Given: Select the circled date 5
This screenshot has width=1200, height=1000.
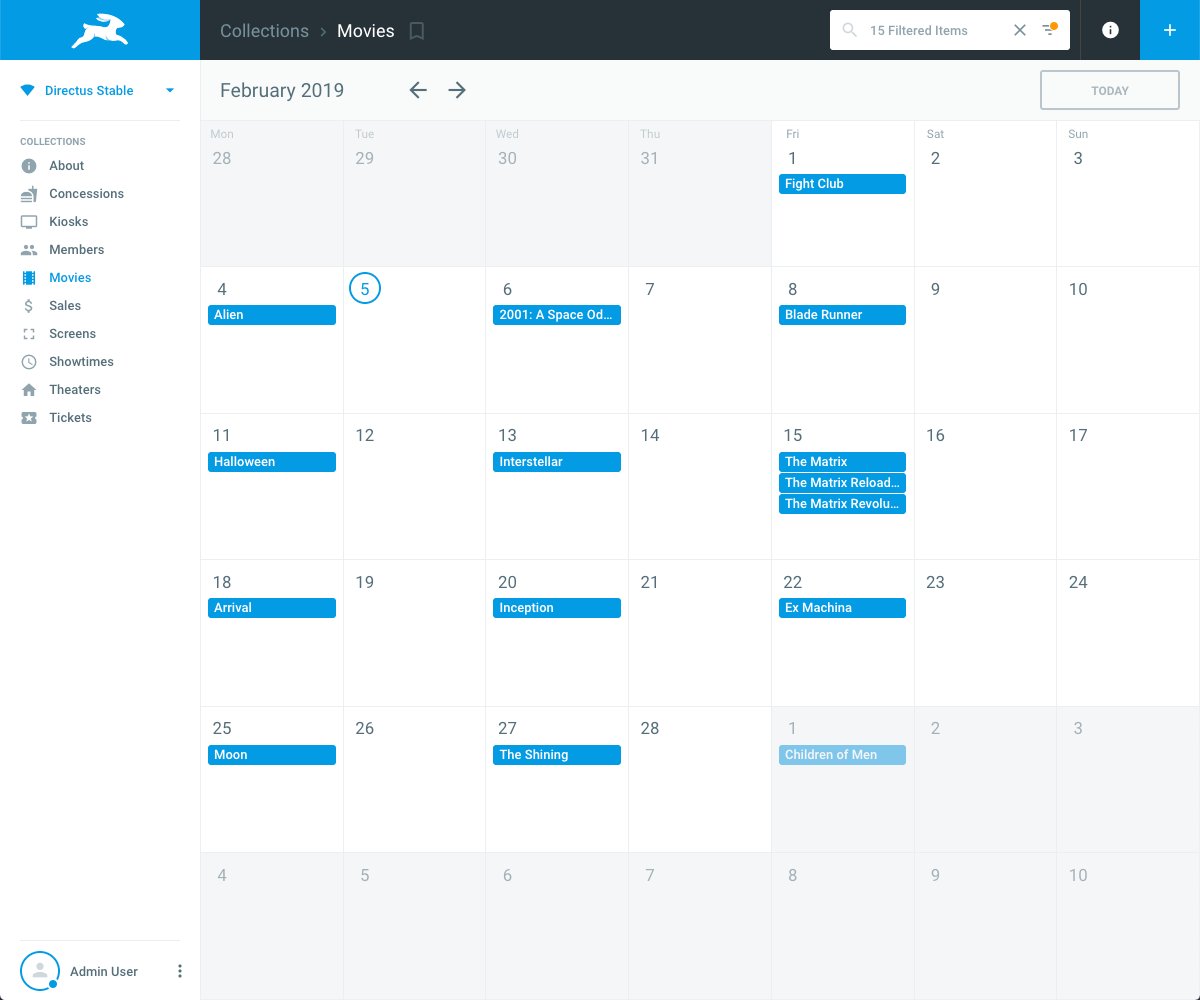Looking at the screenshot, I should point(365,289).
